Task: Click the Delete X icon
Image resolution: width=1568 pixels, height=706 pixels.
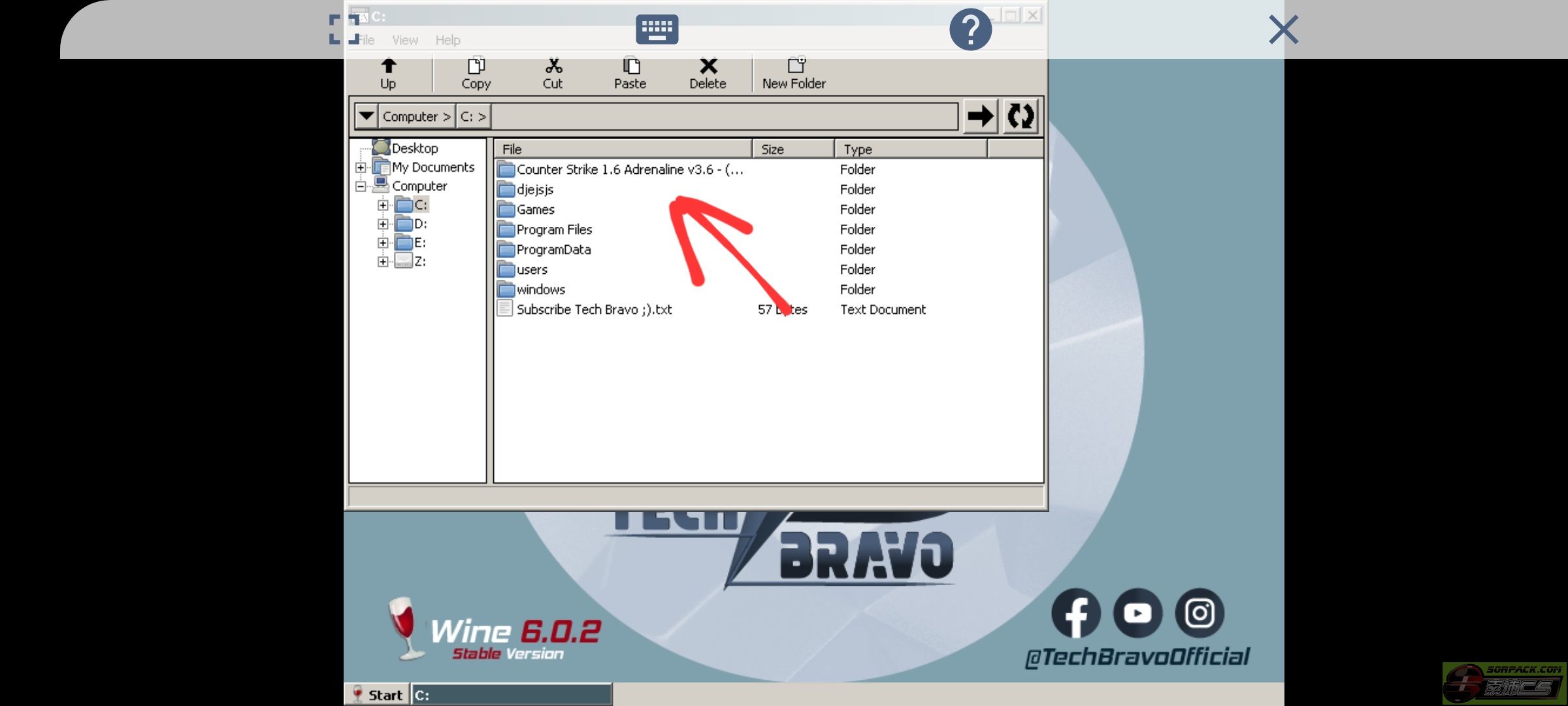Action: pyautogui.click(x=708, y=66)
